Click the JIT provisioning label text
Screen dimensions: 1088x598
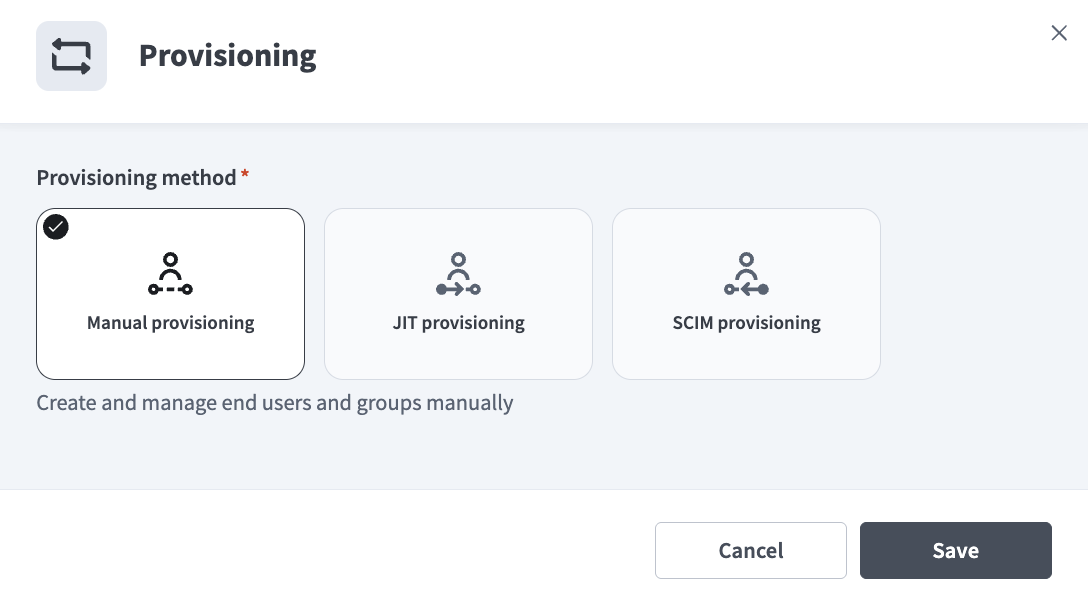[458, 323]
